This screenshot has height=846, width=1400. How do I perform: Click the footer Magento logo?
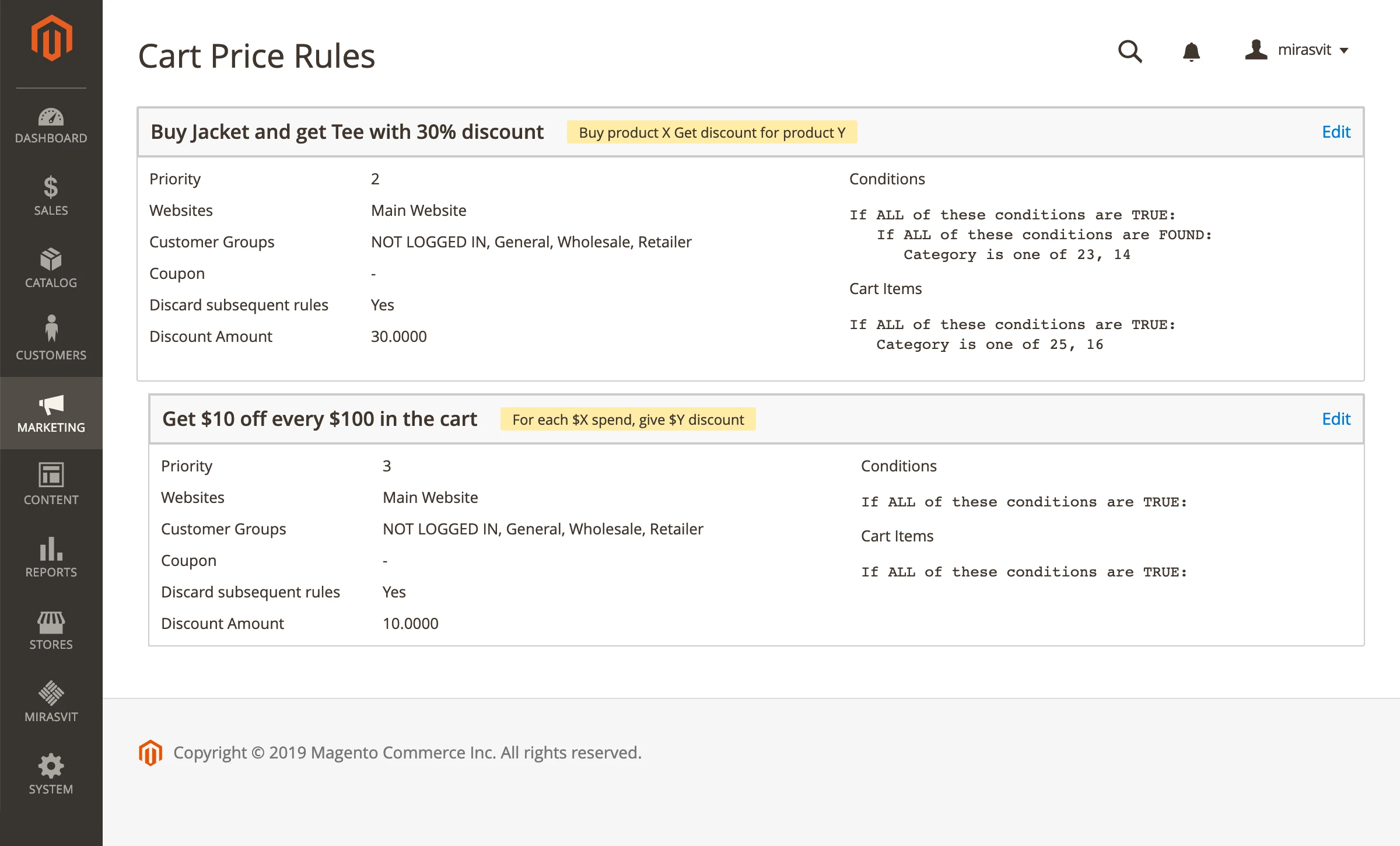(150, 753)
